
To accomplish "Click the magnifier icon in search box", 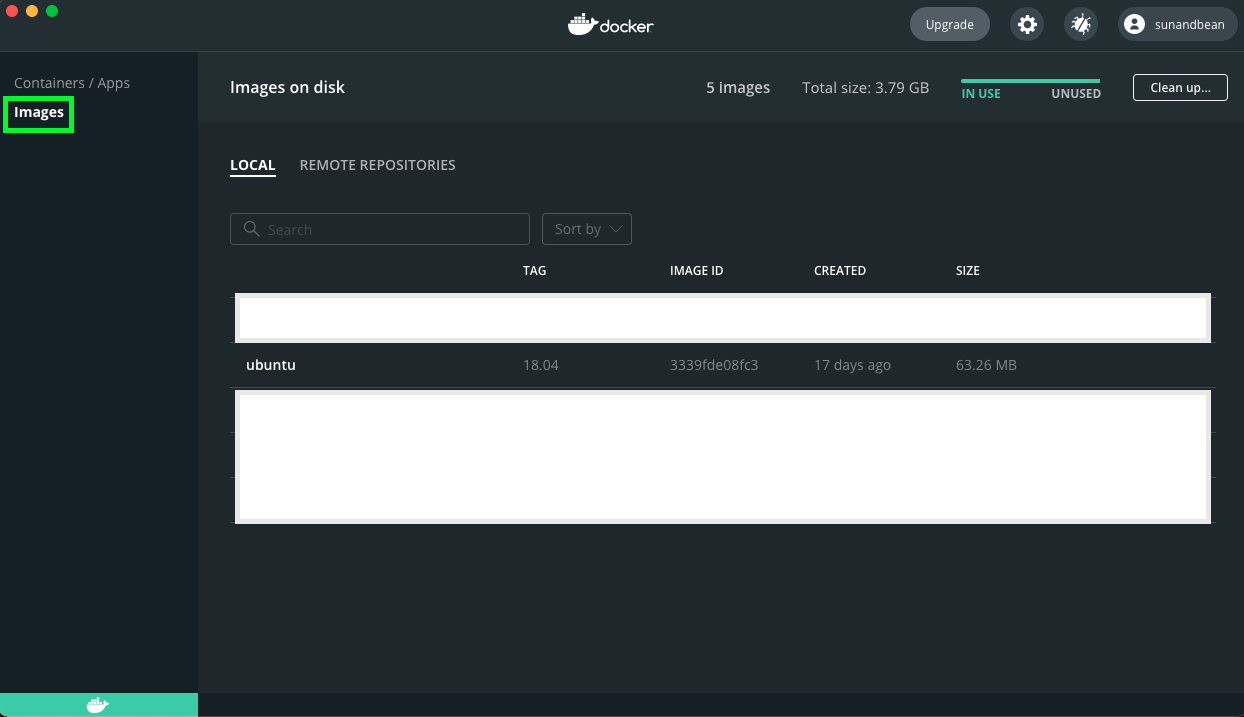I will point(251,229).
